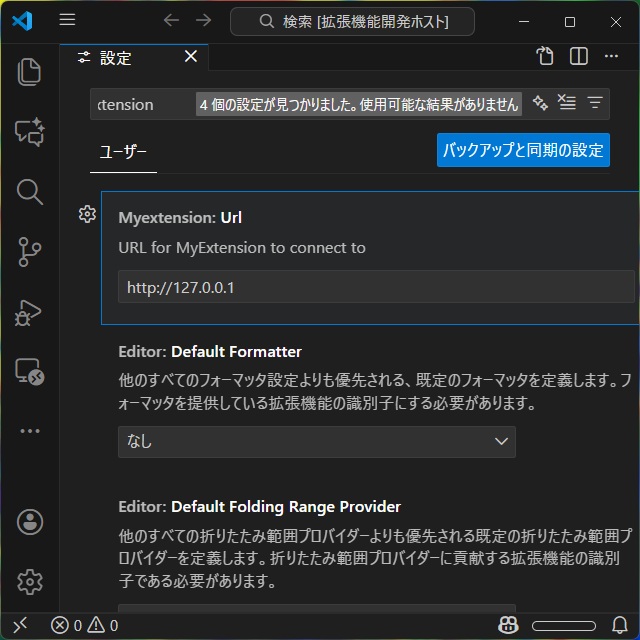This screenshot has height=640, width=640.
Task: Open the Accounts menu icon
Action: pyautogui.click(x=29, y=521)
